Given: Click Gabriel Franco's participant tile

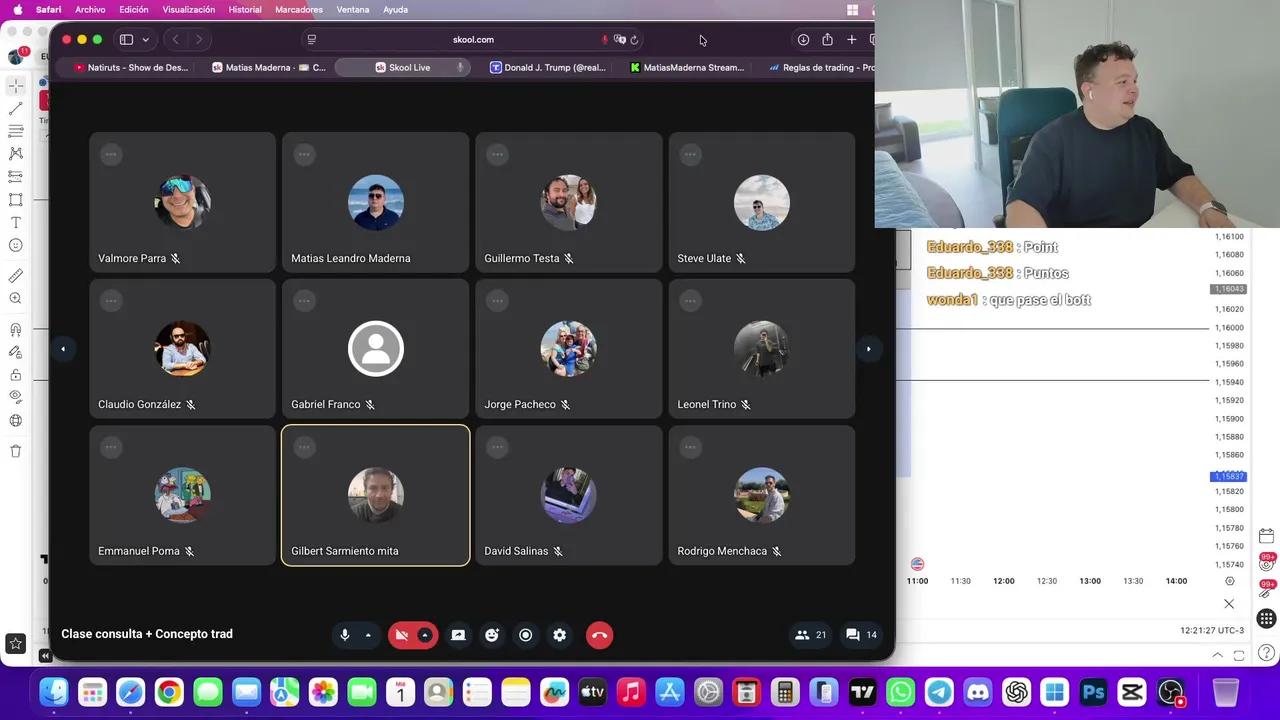Looking at the screenshot, I should pos(375,348).
